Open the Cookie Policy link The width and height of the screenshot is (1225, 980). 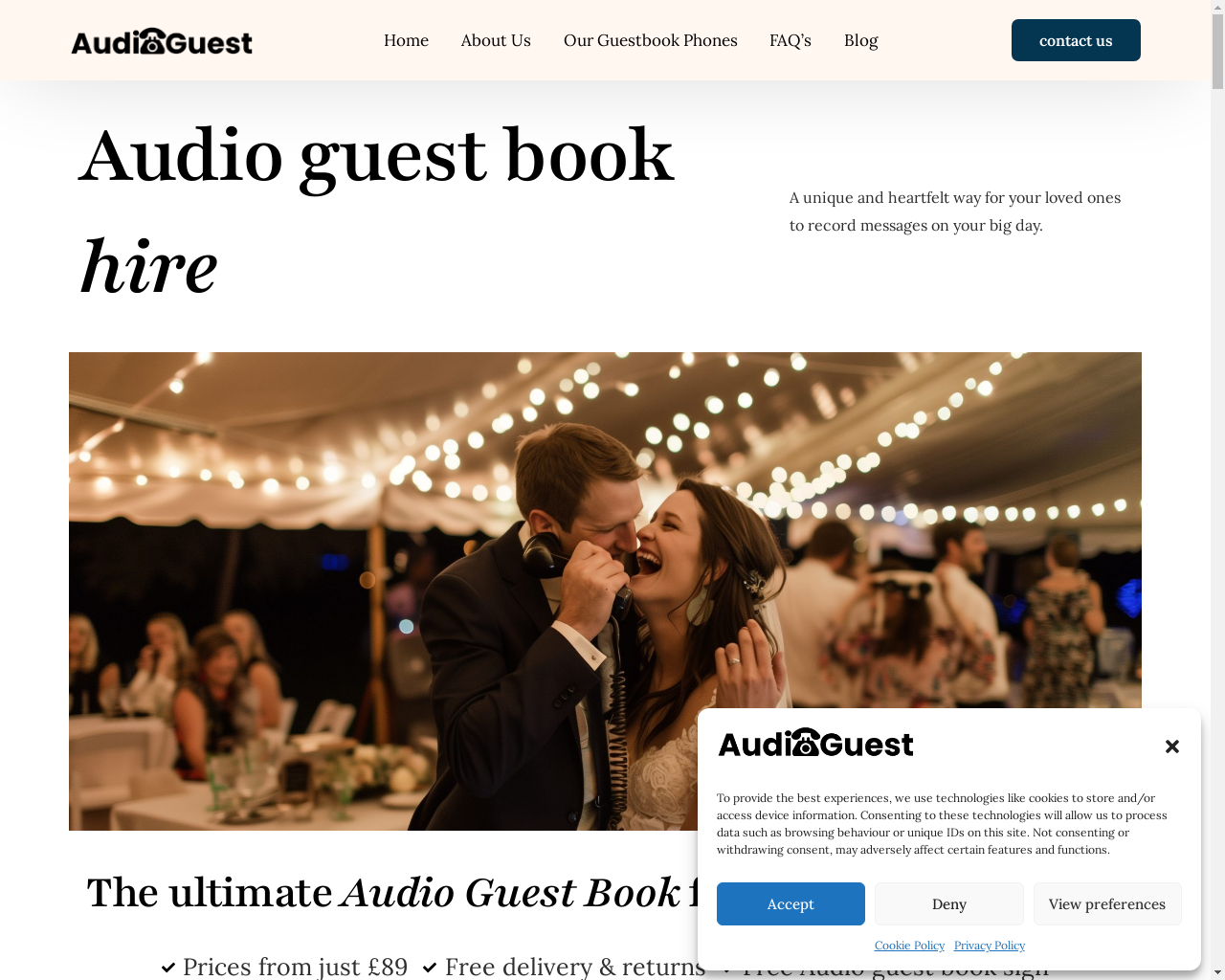(x=909, y=946)
